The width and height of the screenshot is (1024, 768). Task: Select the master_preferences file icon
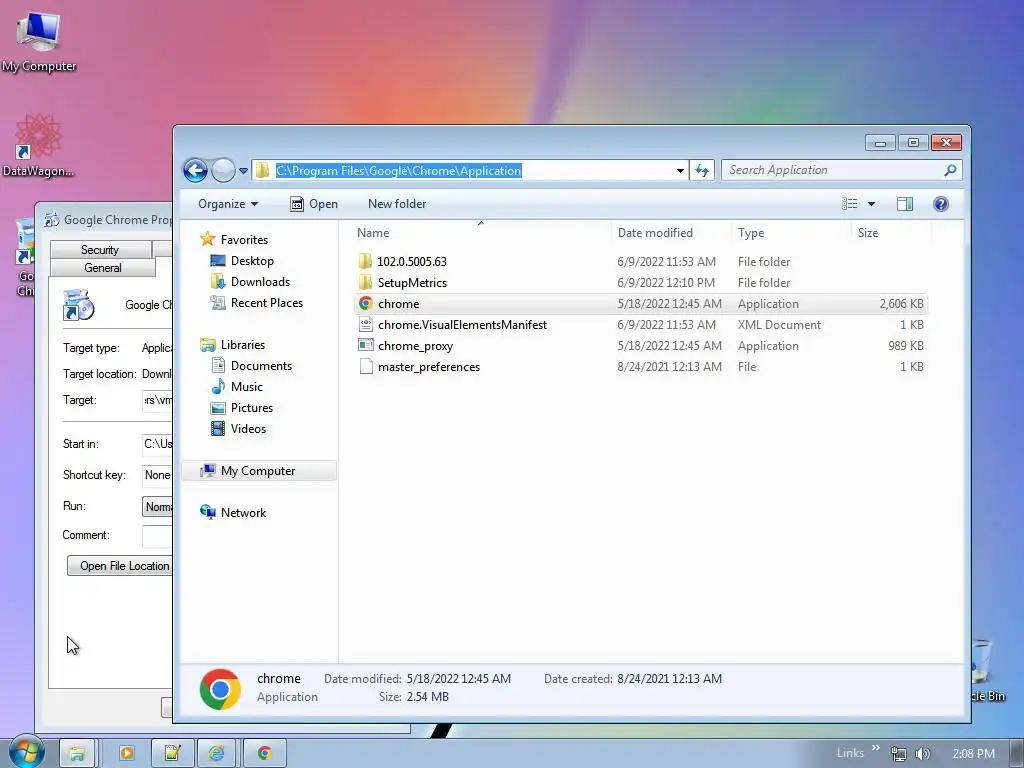(366, 366)
